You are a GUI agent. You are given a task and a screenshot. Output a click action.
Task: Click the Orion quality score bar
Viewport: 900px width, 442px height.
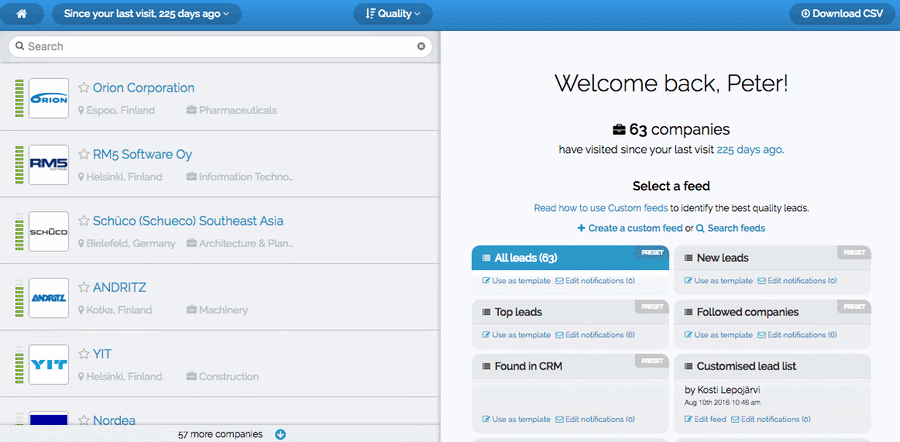tap(19, 99)
